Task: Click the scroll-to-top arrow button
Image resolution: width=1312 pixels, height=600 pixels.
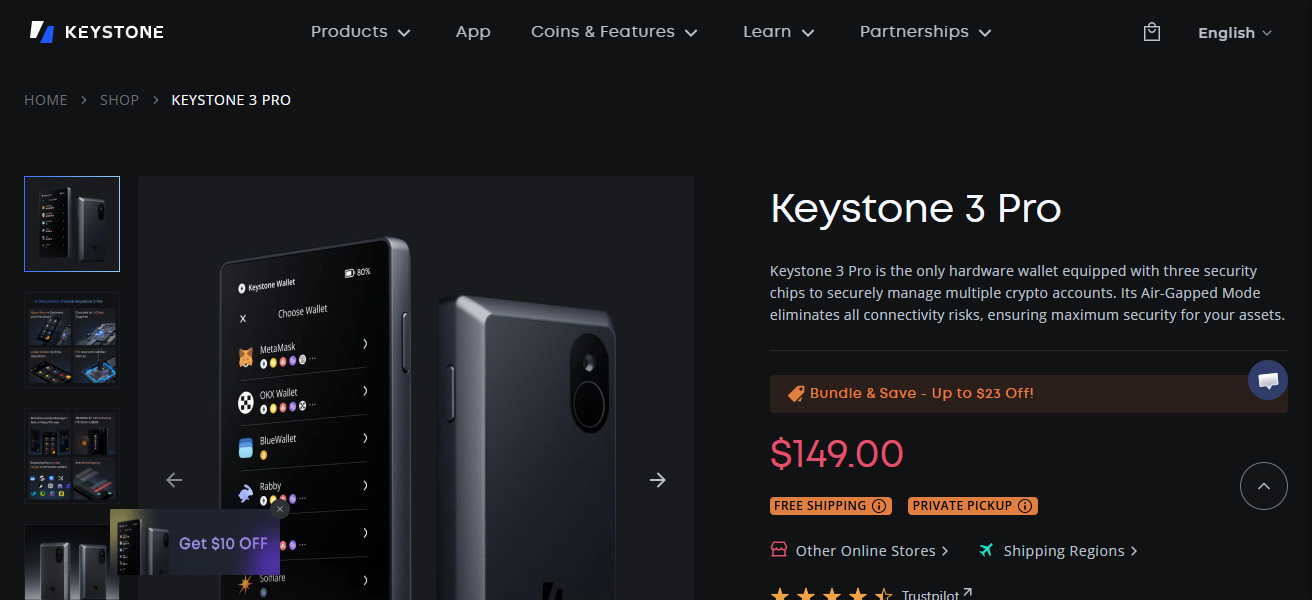Action: click(1264, 486)
